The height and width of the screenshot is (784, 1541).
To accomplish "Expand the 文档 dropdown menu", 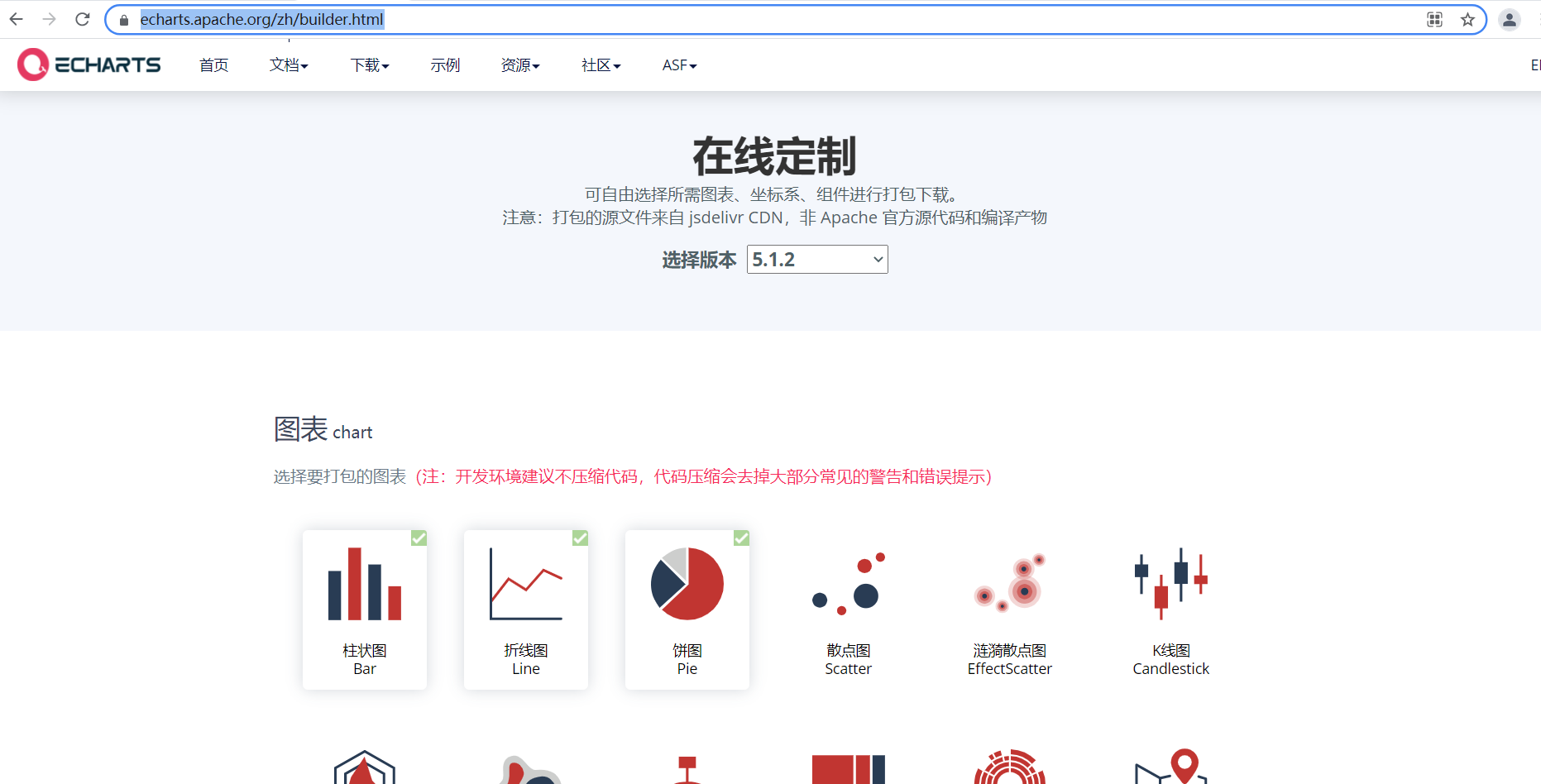I will [288, 65].
